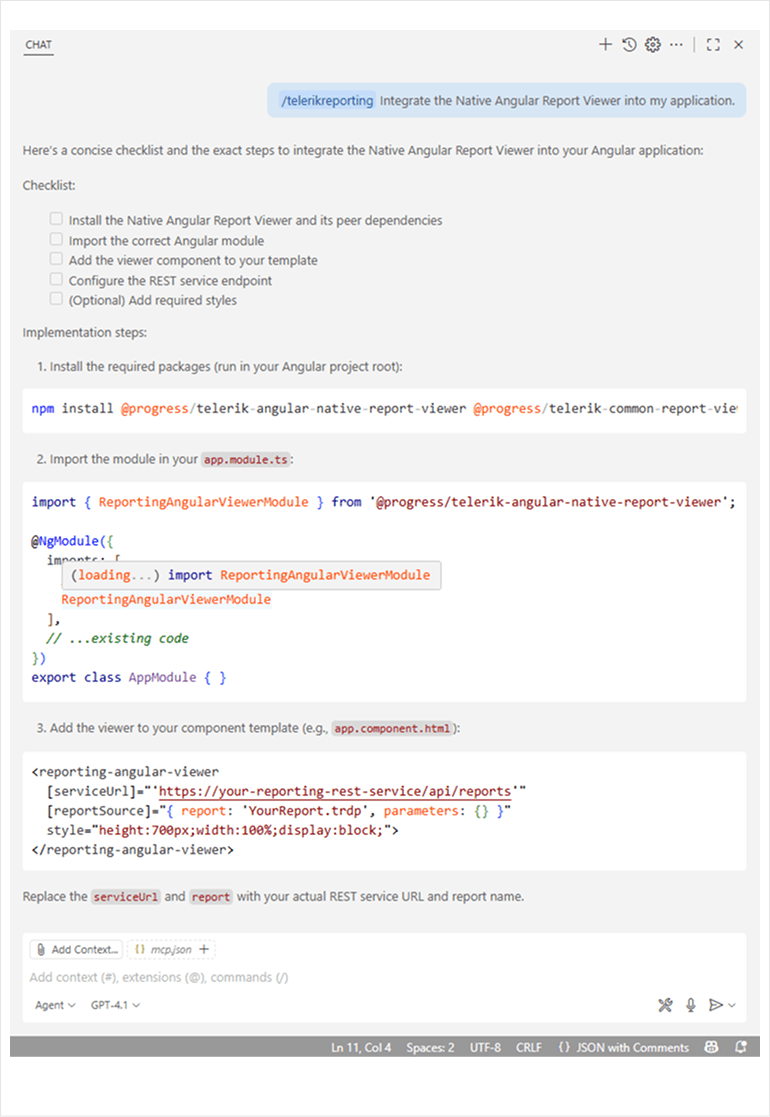Image resolution: width=770 pixels, height=1117 pixels.
Task: Expand send options chevron
Action: pos(732,1005)
